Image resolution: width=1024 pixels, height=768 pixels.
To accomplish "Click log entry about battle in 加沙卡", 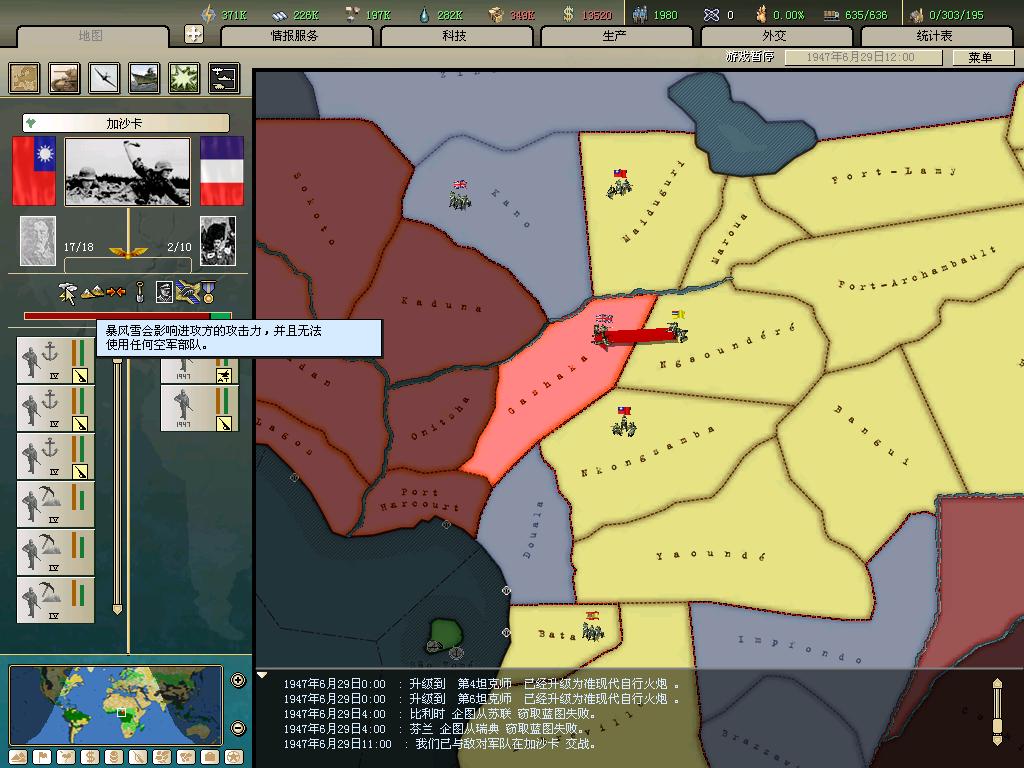I will point(439,744).
